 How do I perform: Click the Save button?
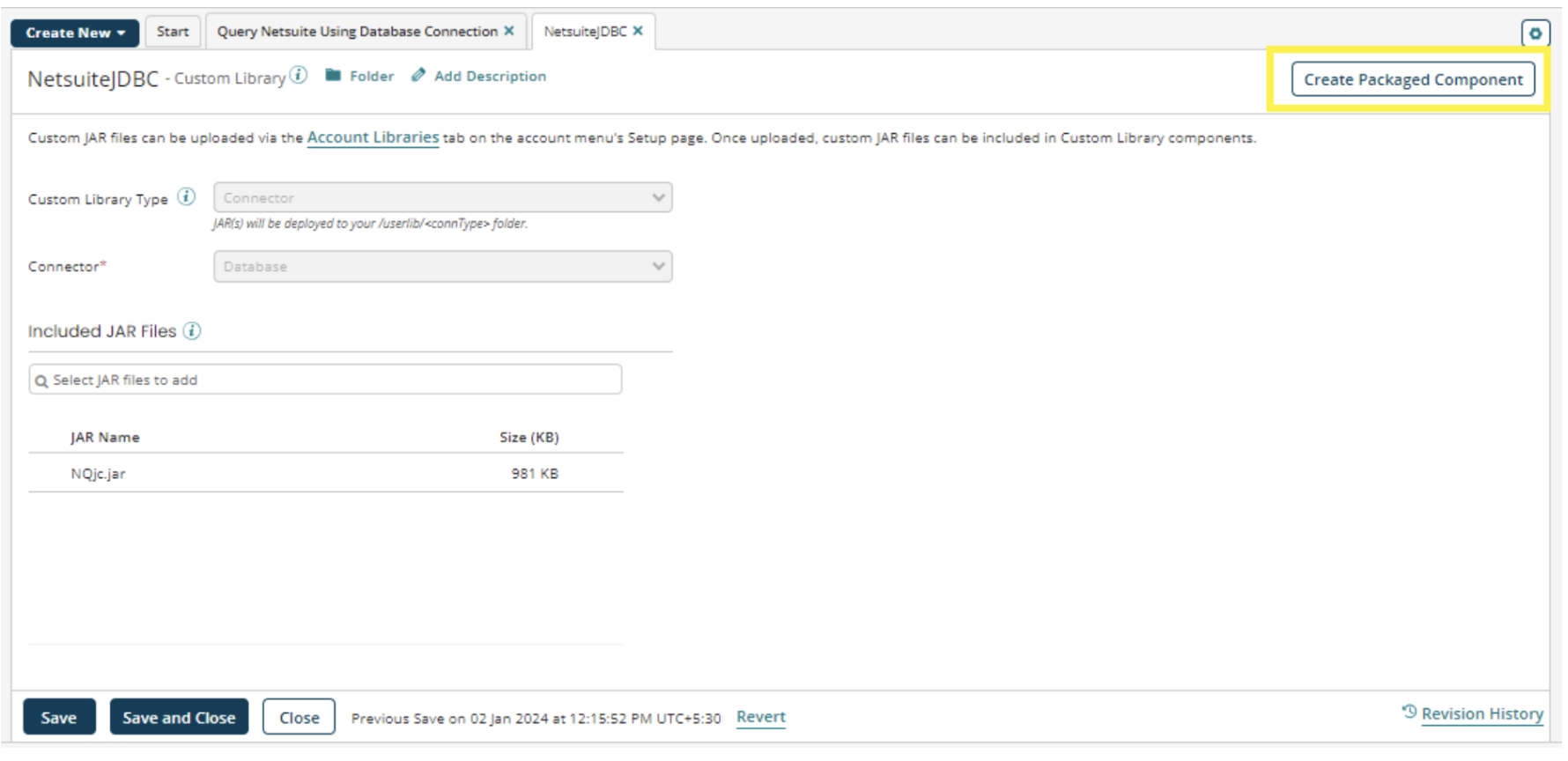pos(59,717)
